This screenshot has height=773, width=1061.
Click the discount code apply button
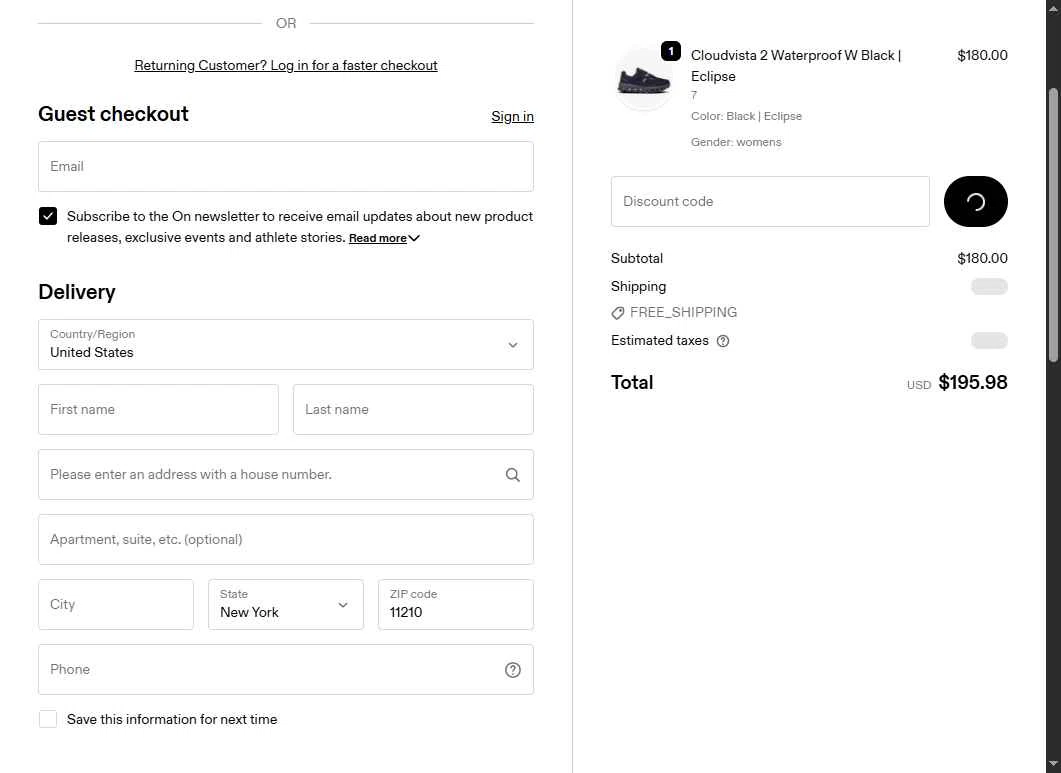pyautogui.click(x=975, y=202)
